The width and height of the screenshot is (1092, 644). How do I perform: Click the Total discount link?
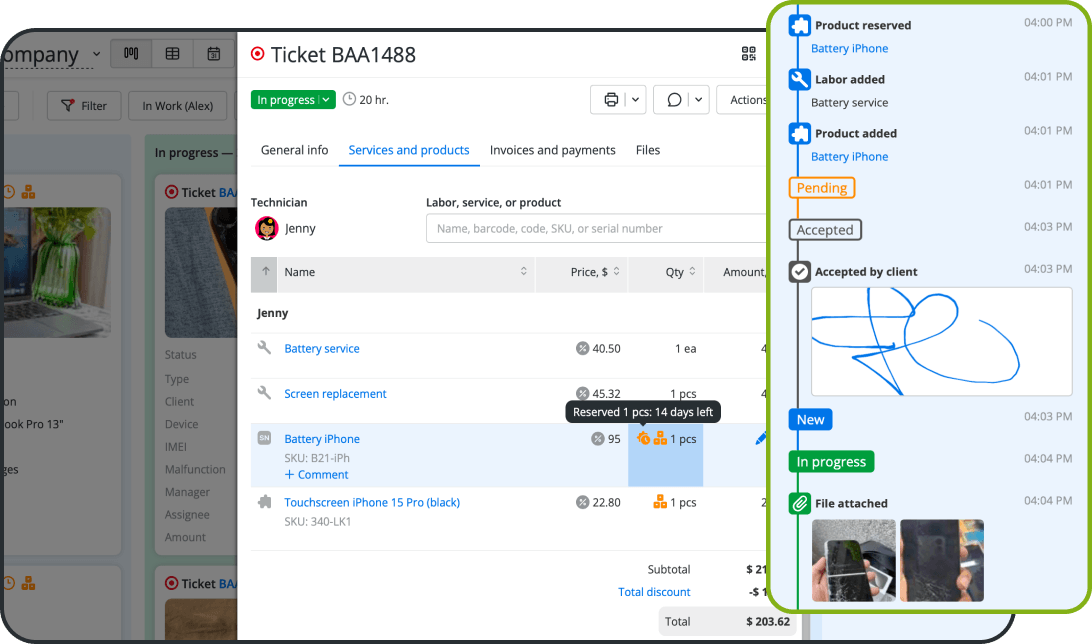point(654,592)
